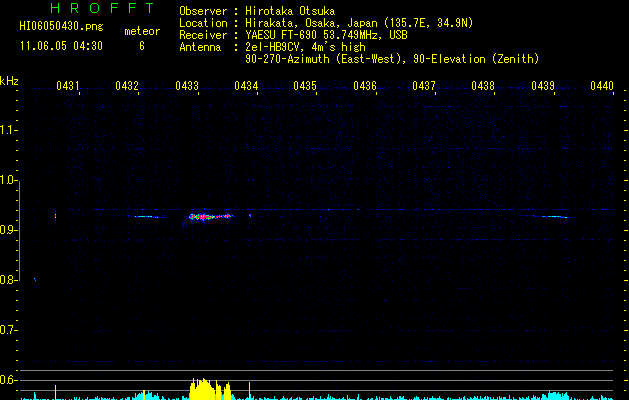Click the yellow spike before 0431 in power graph
629x400 pixels.
click(x=55, y=392)
